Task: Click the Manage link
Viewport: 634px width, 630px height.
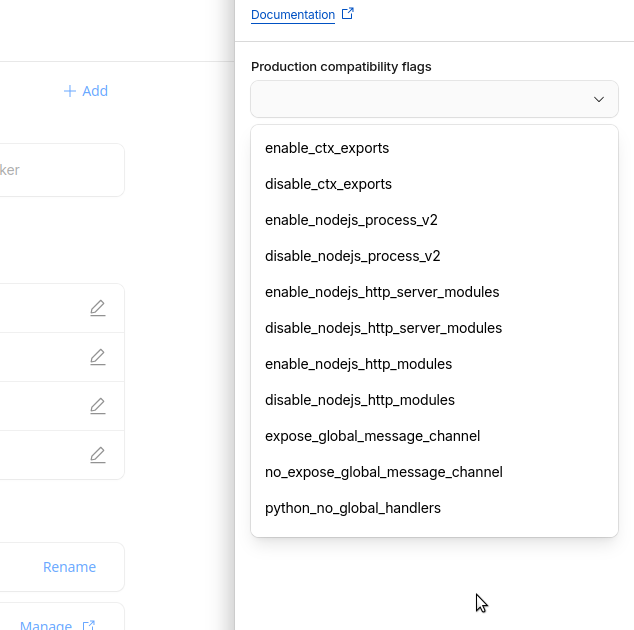Action: 46,625
